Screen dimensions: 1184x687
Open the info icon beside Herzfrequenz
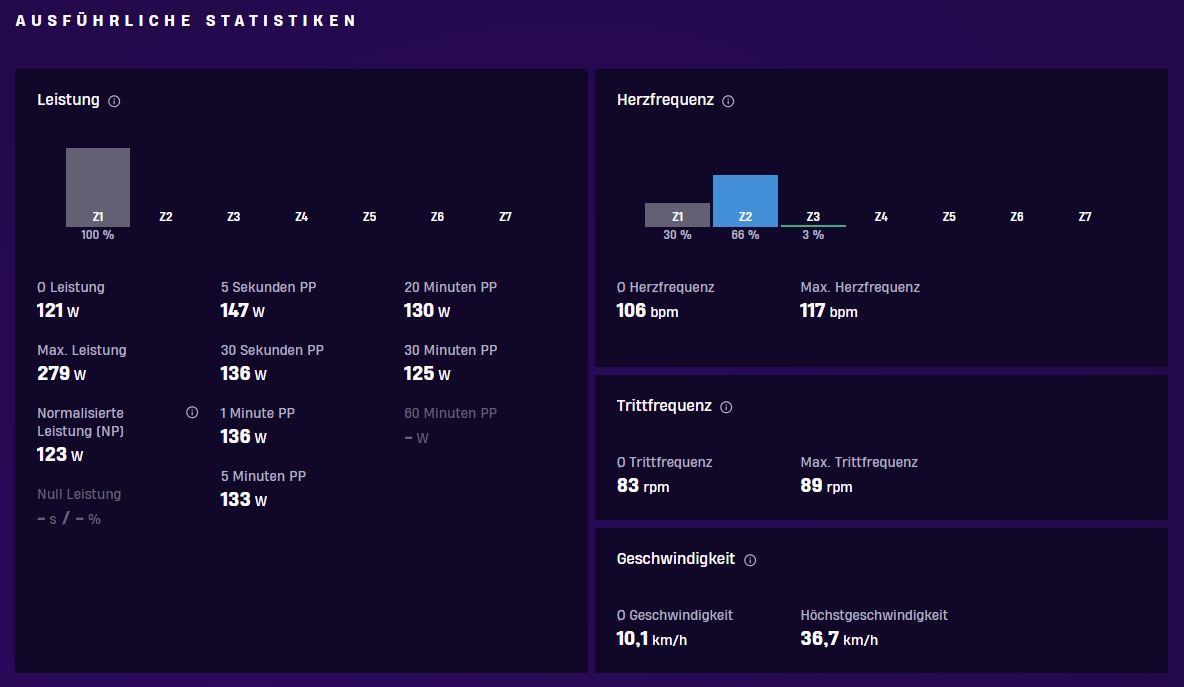[728, 101]
